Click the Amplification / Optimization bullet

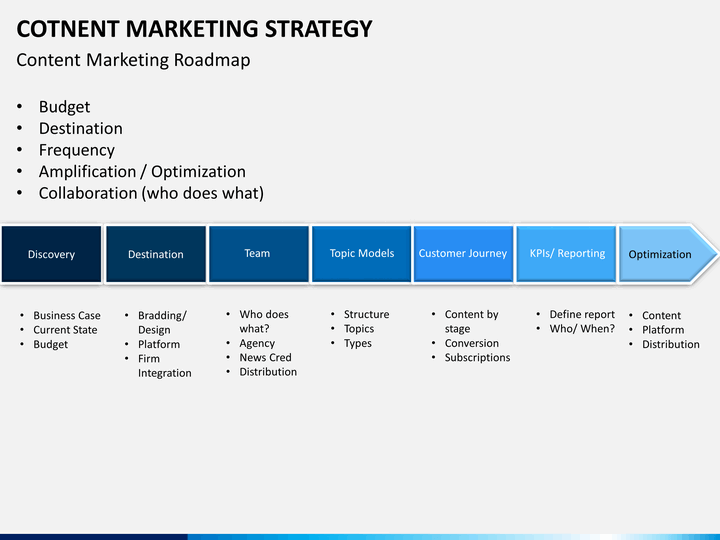pyautogui.click(x=142, y=172)
